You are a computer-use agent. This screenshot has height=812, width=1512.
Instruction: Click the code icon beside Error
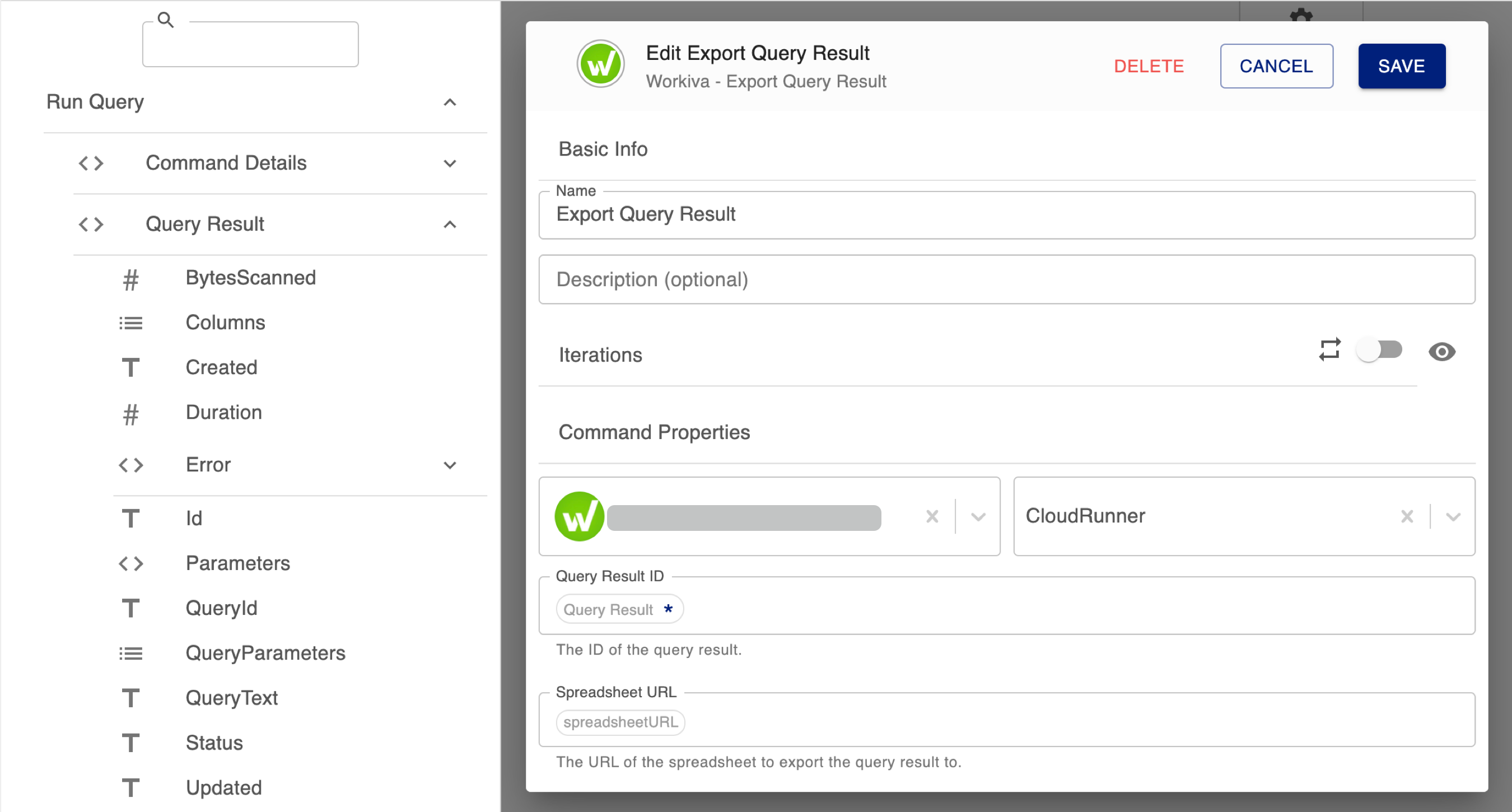click(131, 465)
